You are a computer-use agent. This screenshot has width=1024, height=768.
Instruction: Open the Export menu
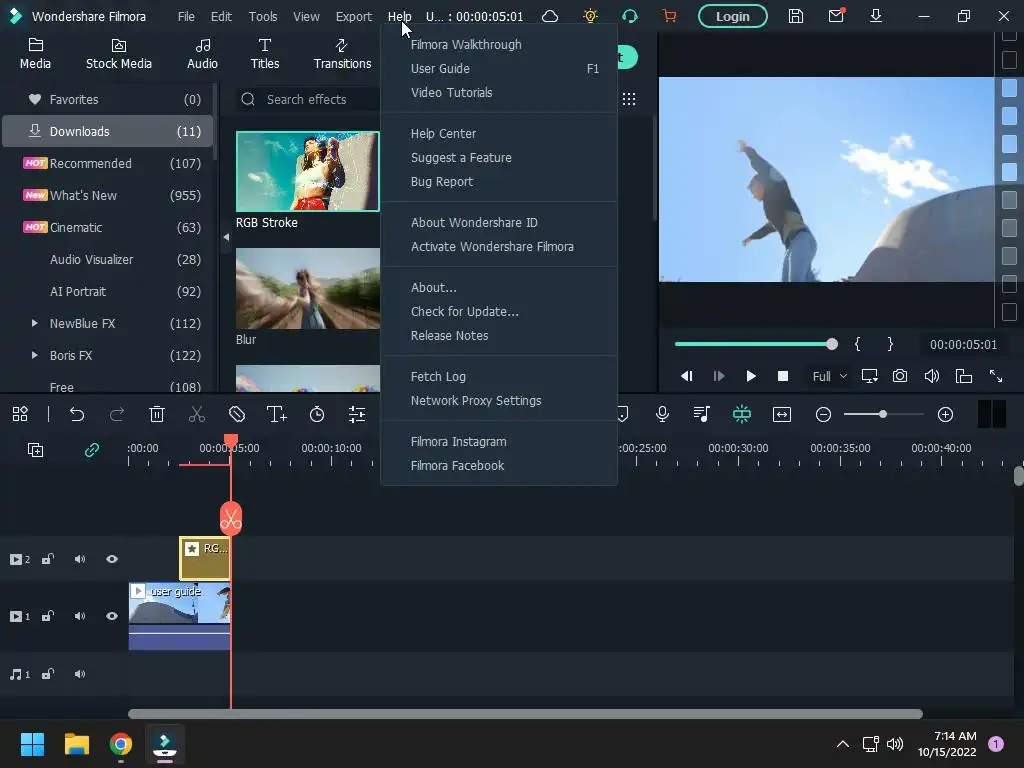(x=353, y=16)
